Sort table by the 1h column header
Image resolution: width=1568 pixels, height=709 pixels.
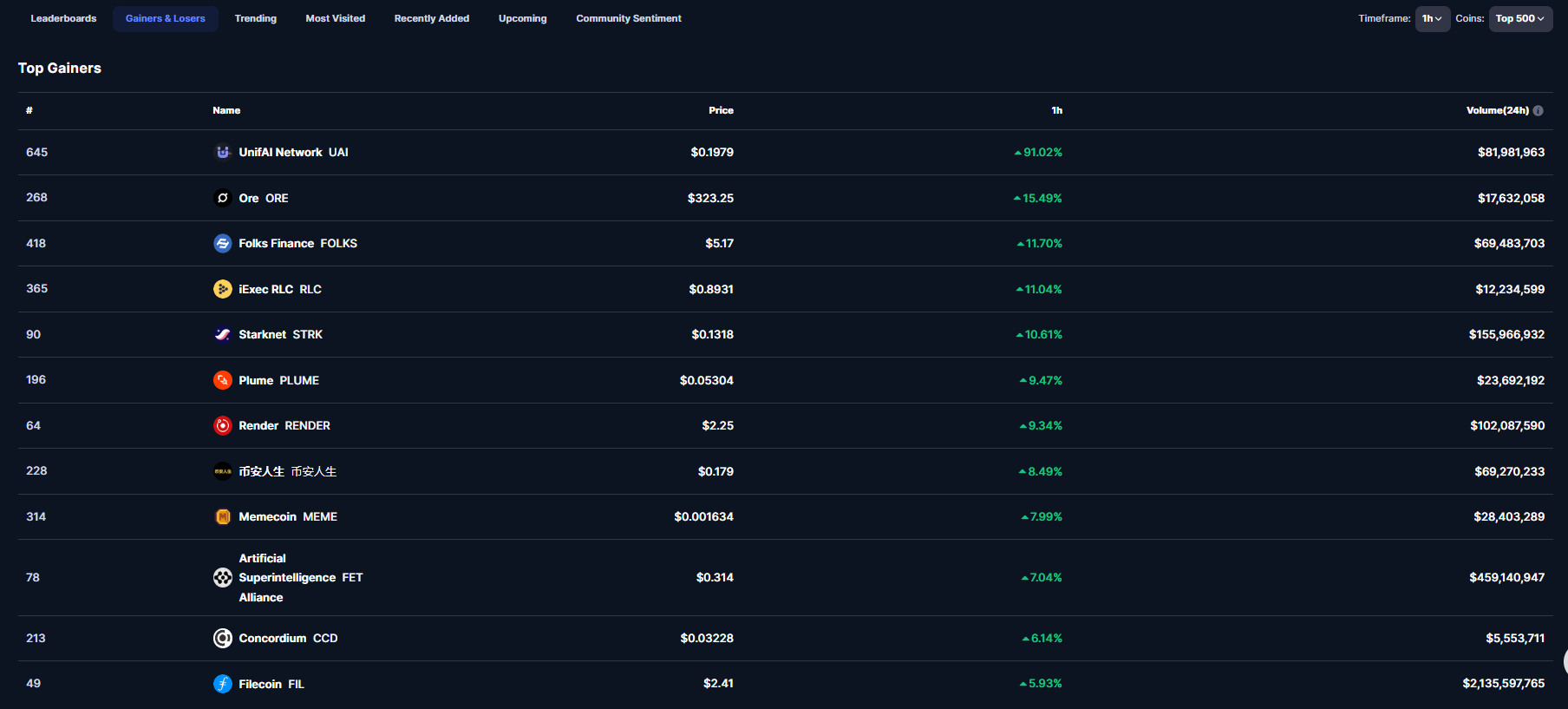pyautogui.click(x=1056, y=110)
